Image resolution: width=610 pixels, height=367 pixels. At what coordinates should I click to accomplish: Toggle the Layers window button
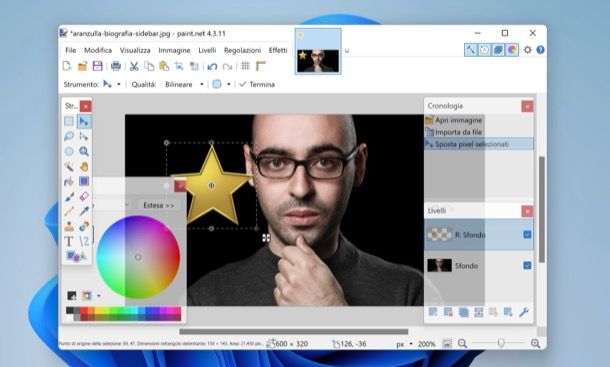click(x=498, y=50)
